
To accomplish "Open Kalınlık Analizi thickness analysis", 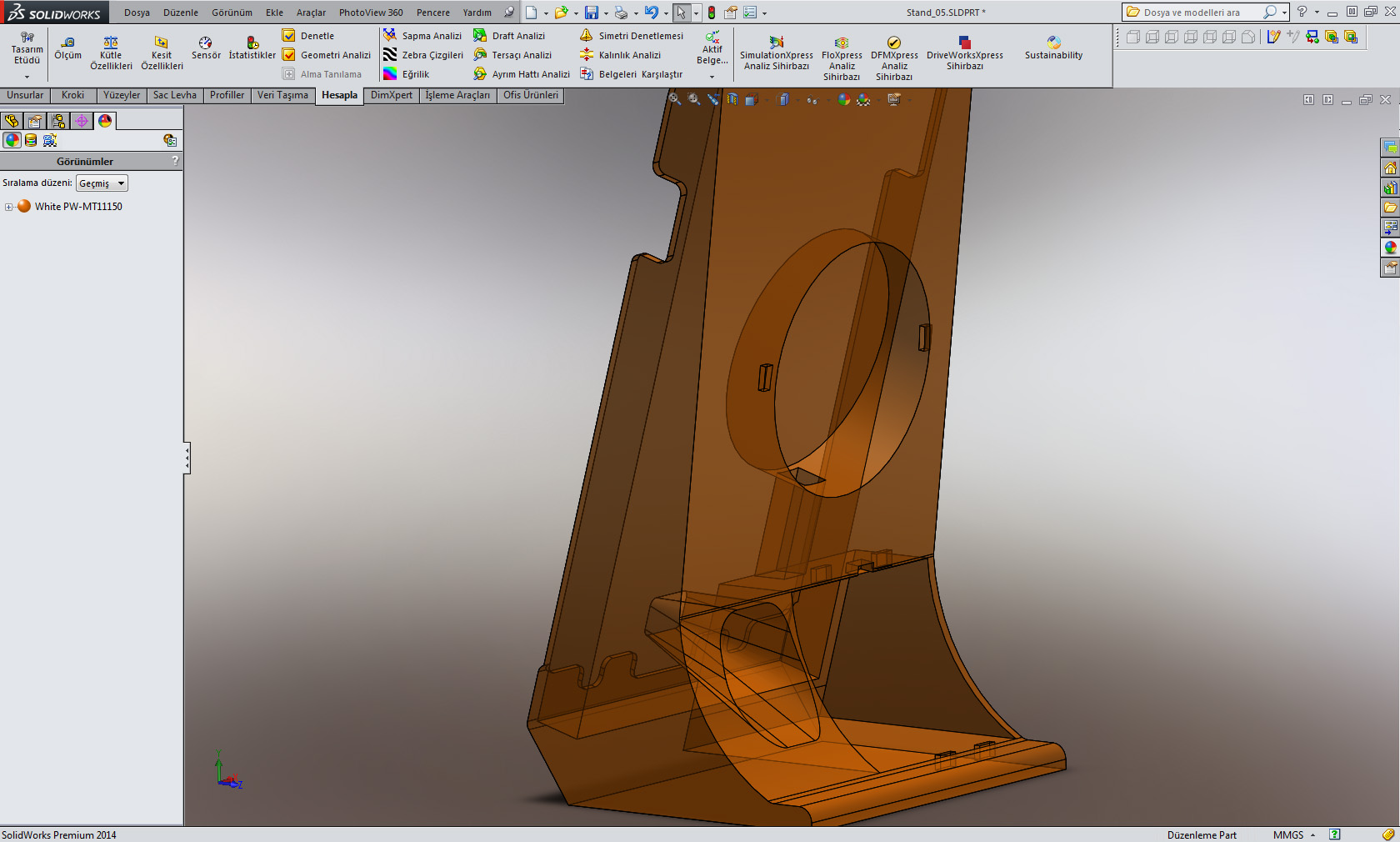I will [621, 55].
